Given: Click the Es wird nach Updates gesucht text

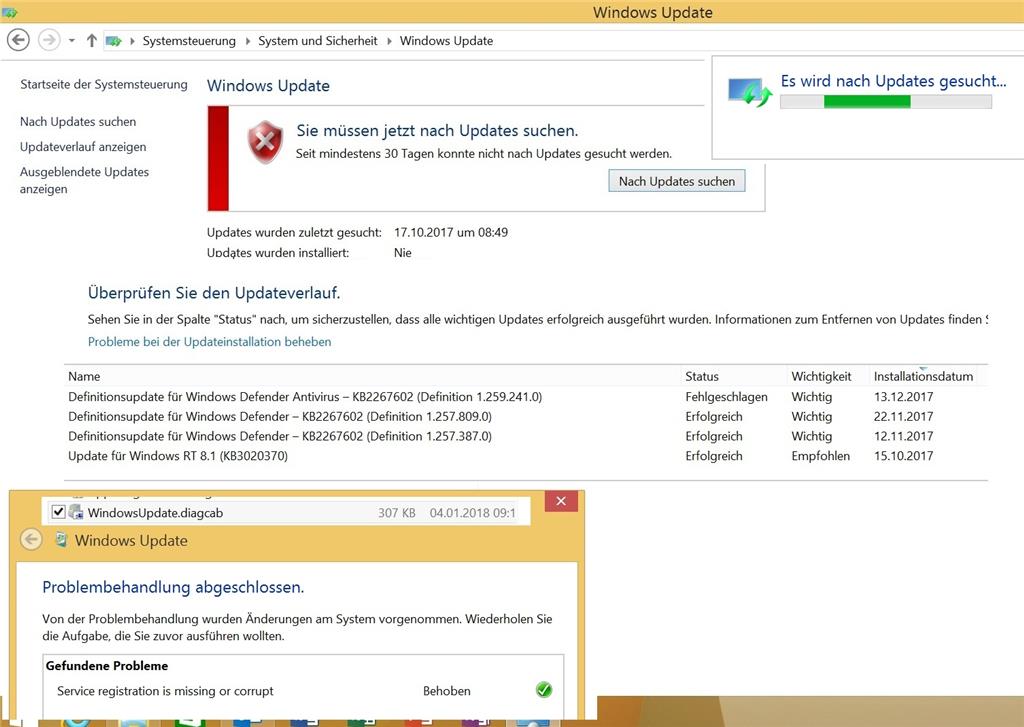Looking at the screenshot, I should pos(893,81).
